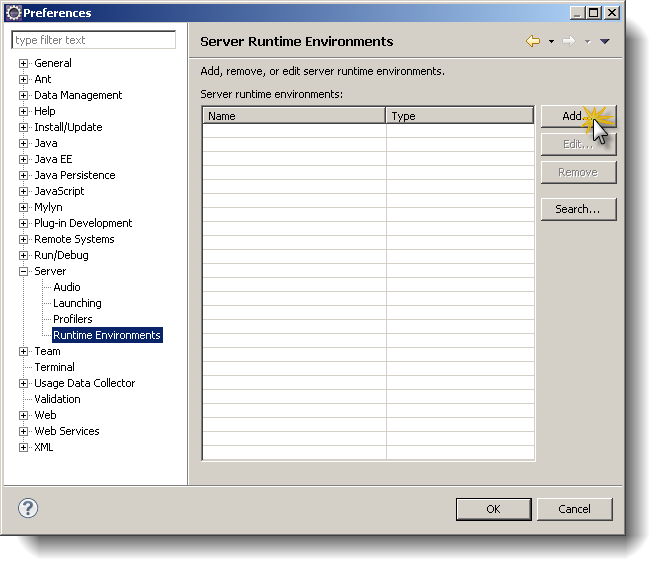Expand the Plug-in Development node

pos(23,223)
